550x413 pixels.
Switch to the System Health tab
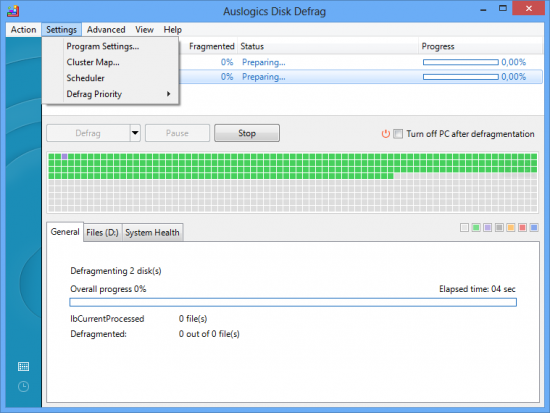[152, 233]
